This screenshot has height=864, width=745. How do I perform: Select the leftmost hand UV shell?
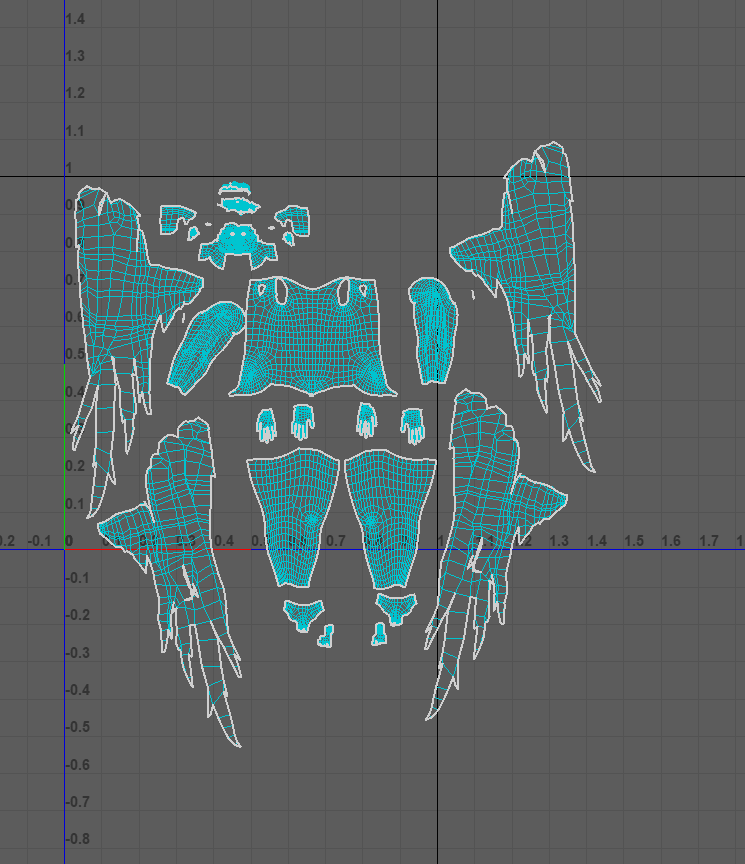pyautogui.click(x=266, y=424)
